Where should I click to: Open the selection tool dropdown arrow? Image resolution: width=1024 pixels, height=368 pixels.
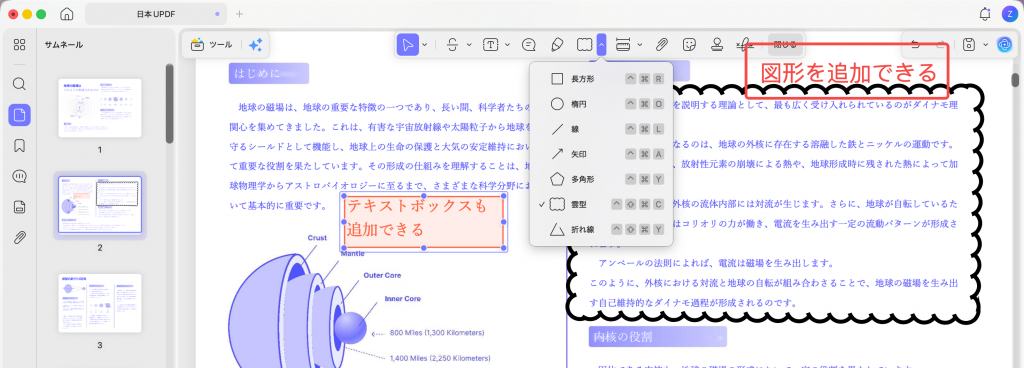(x=425, y=44)
